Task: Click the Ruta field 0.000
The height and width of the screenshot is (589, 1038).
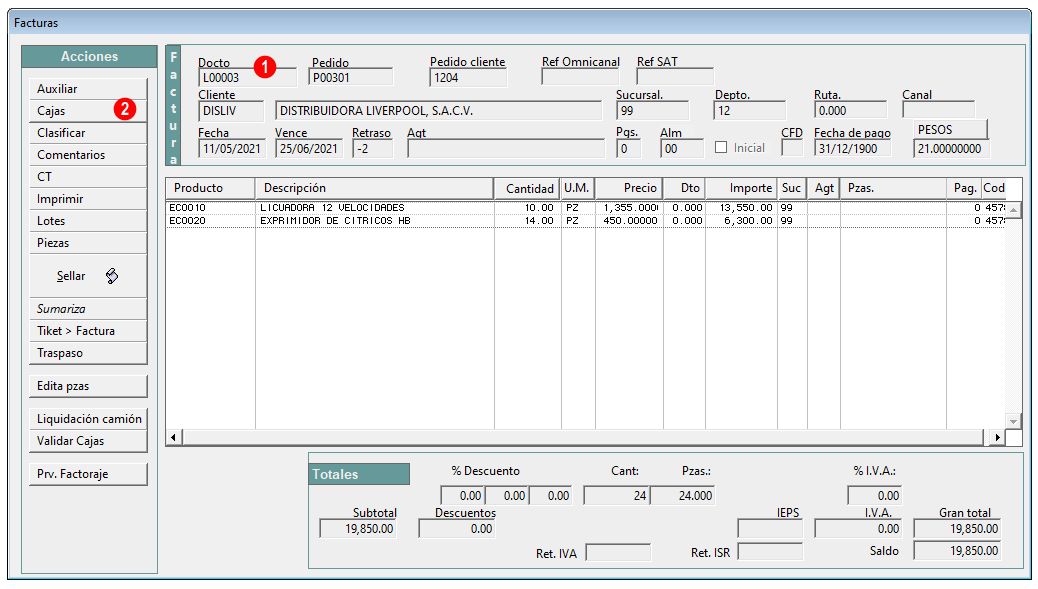Action: [851, 111]
